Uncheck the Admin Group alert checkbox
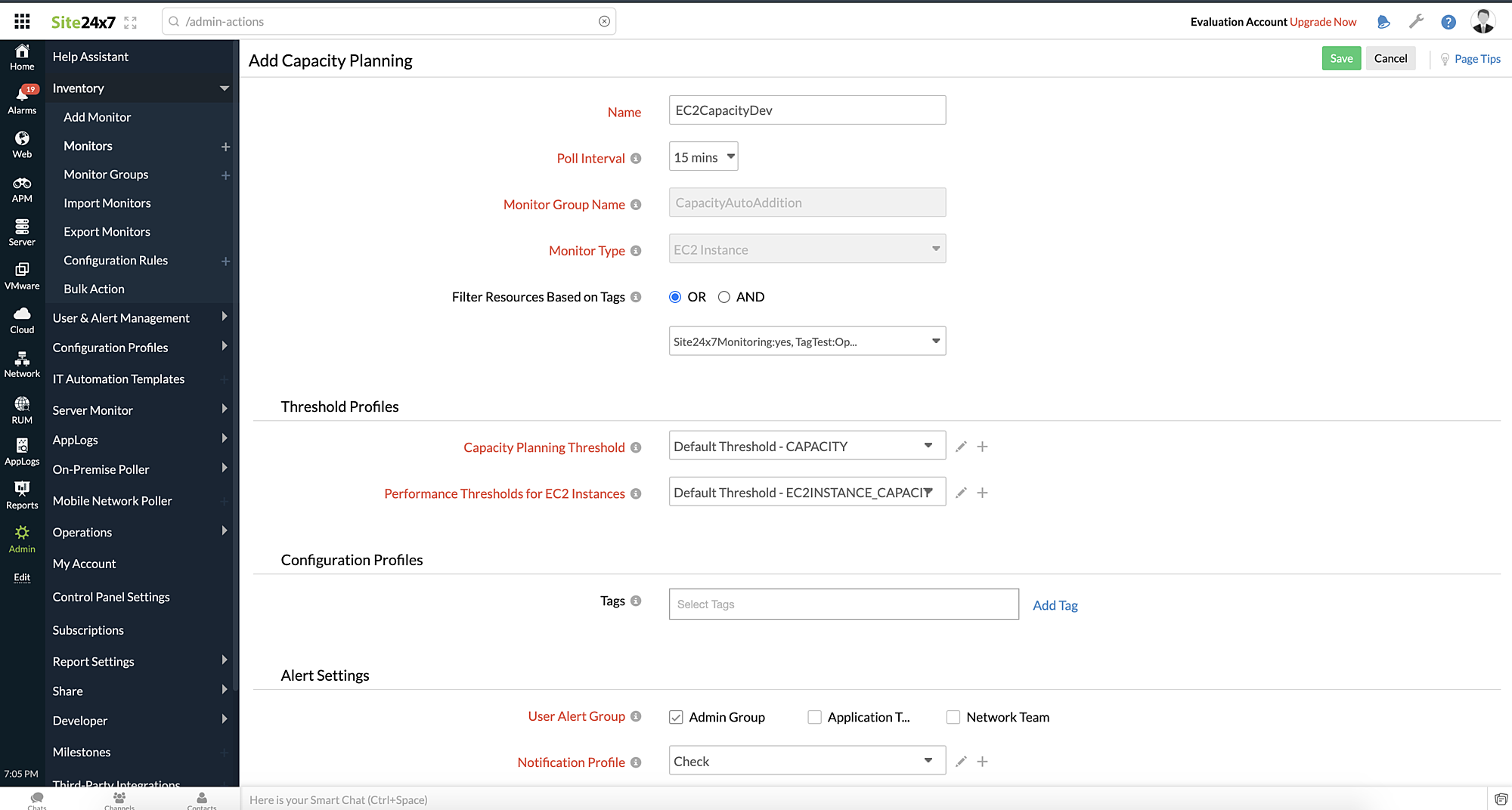This screenshot has width=1512, height=810. [x=675, y=716]
